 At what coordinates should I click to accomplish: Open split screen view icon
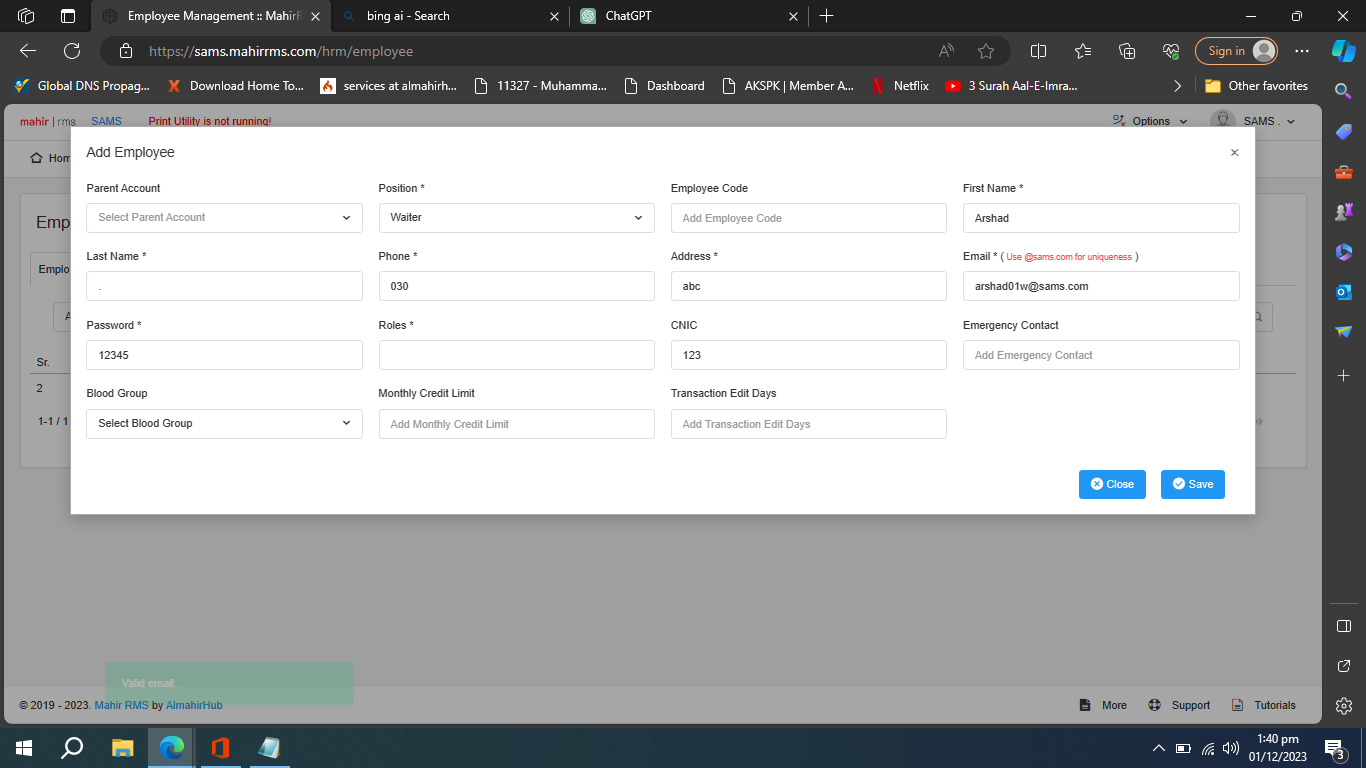point(1038,51)
